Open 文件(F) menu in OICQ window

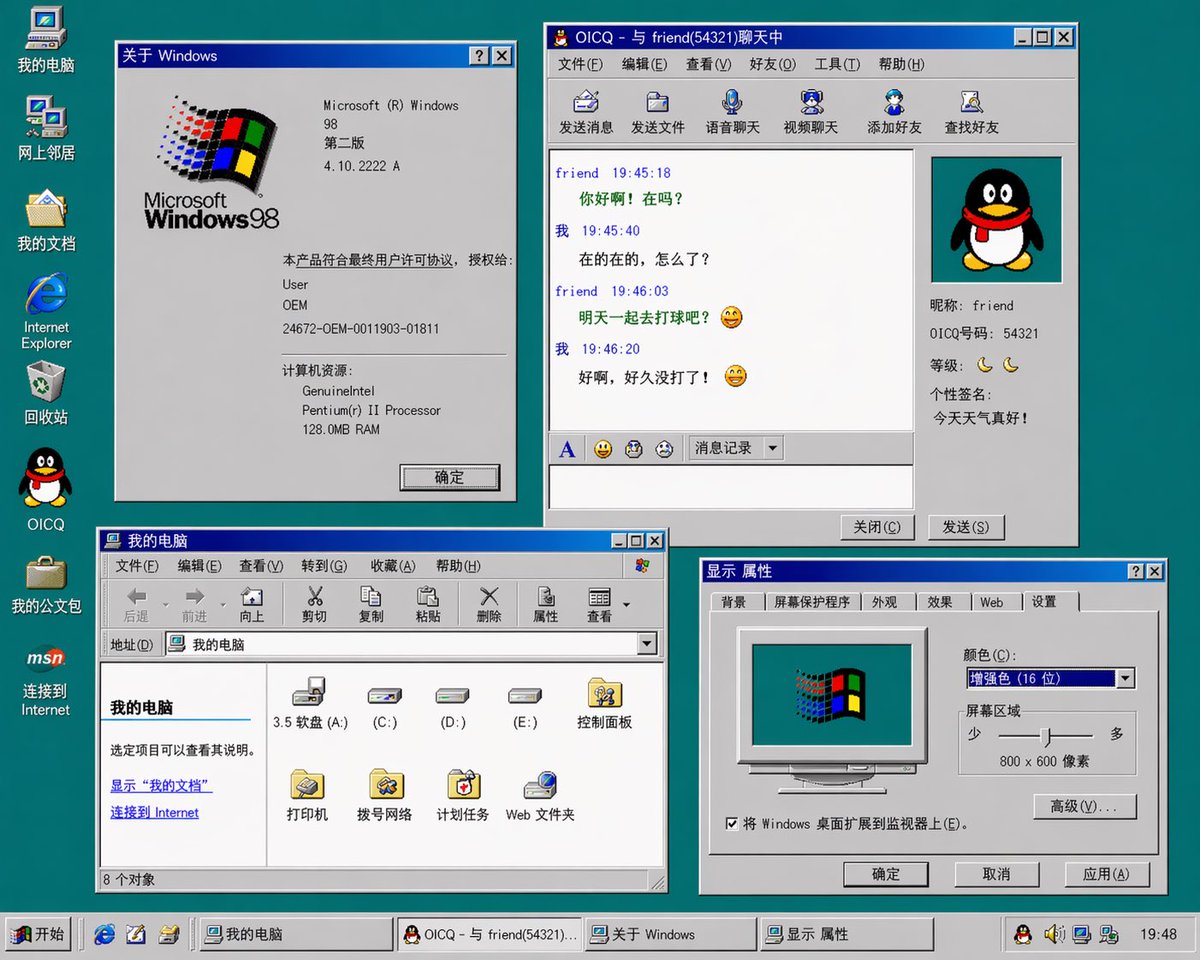[580, 64]
